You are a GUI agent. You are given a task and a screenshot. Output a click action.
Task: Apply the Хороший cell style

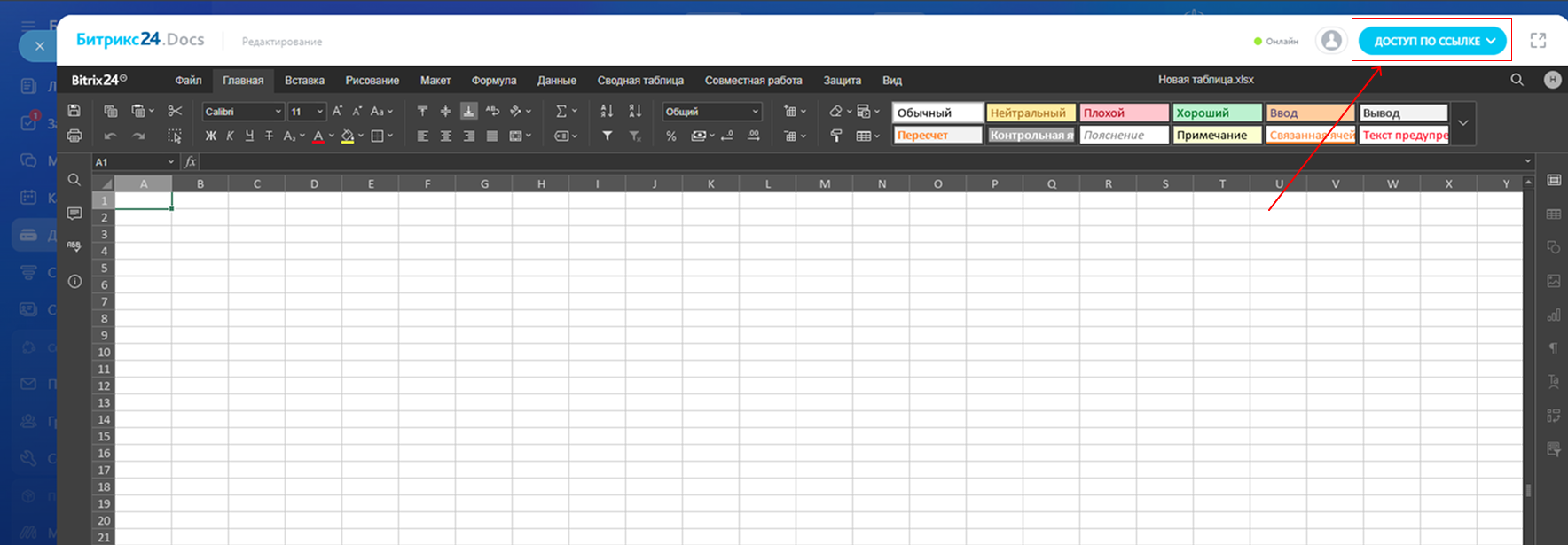tap(1217, 113)
